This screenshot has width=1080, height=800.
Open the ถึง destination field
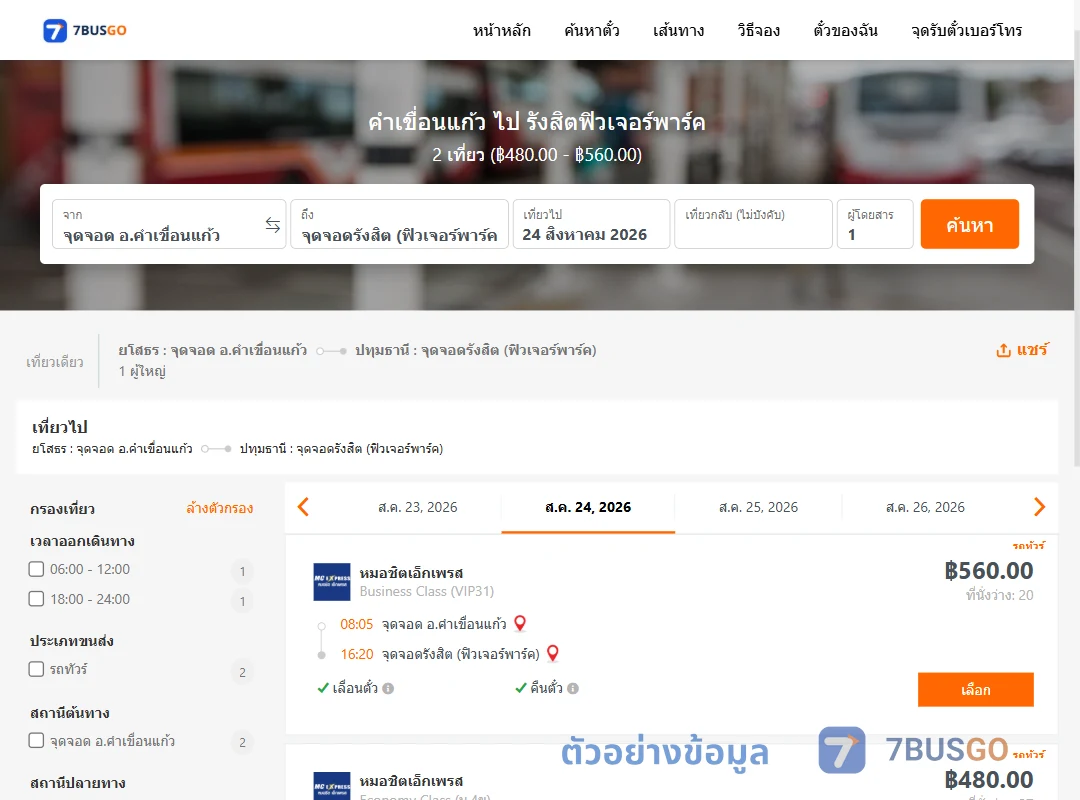[399, 224]
